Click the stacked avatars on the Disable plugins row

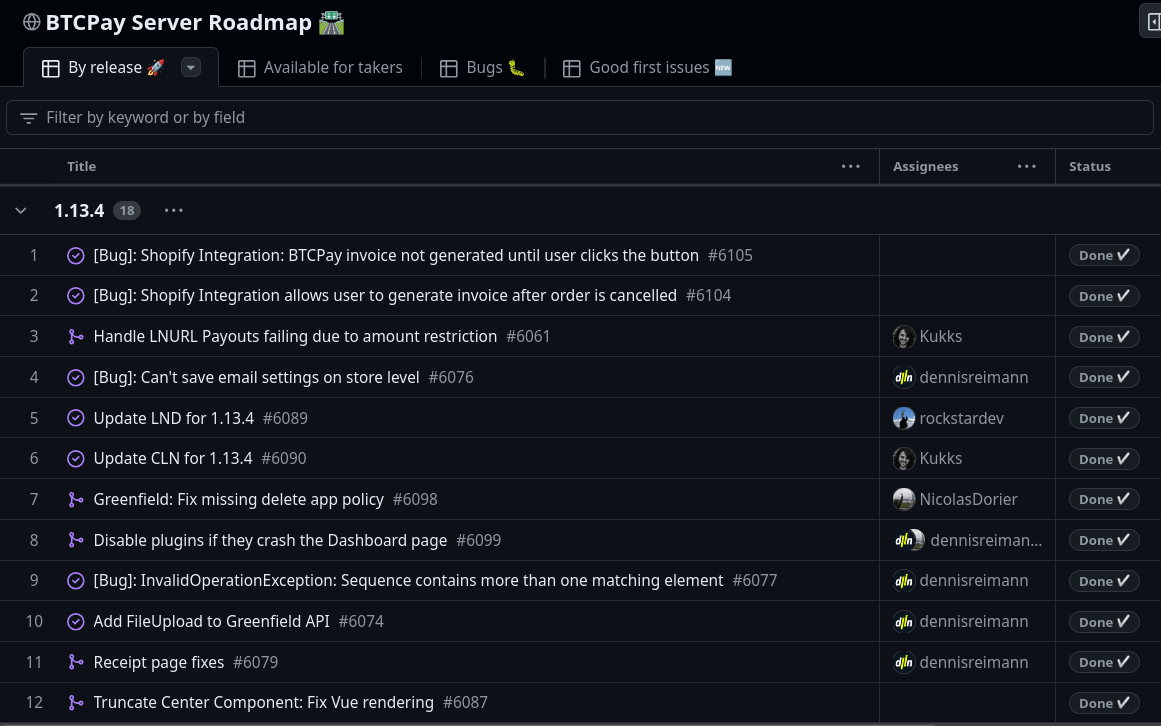coord(909,540)
